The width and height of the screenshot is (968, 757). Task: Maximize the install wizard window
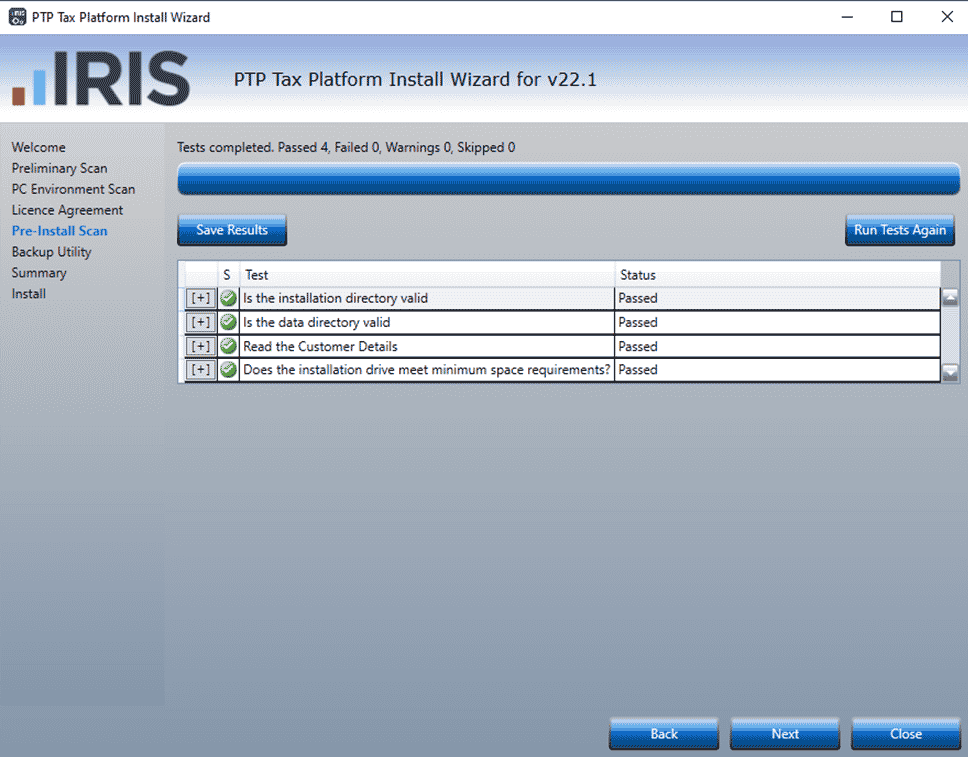click(897, 17)
